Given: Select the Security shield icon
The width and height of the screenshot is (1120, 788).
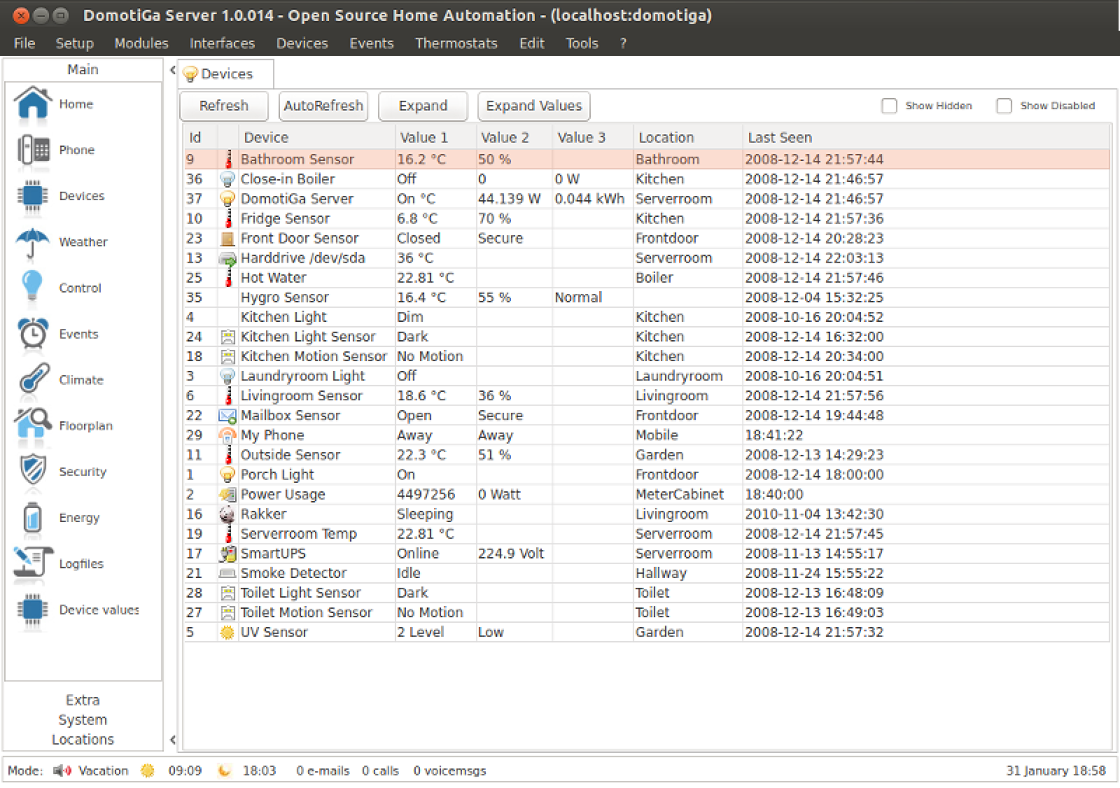Looking at the screenshot, I should (x=33, y=472).
